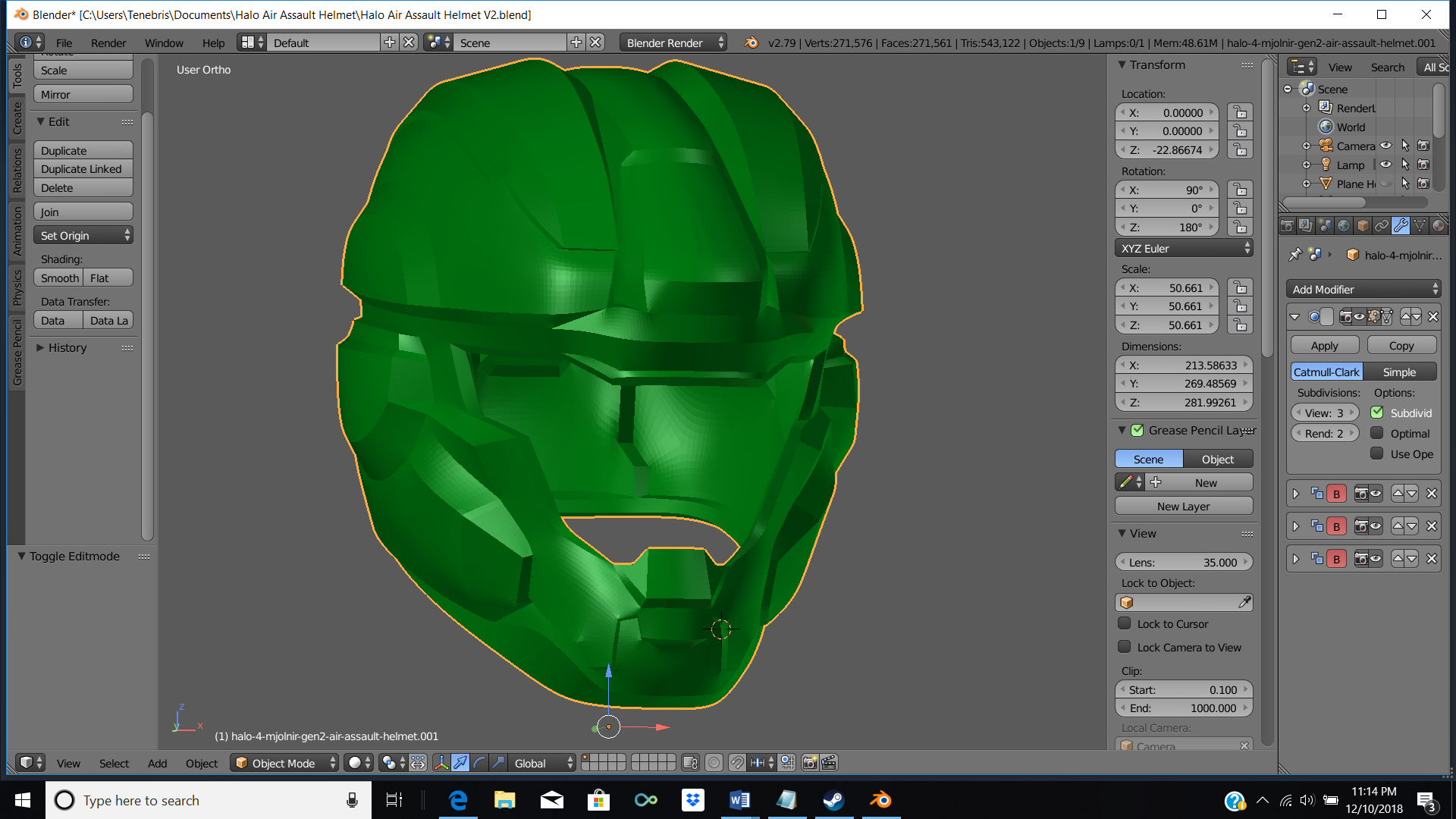Click the Join button
This screenshot has width=1456, height=819.
83,212
